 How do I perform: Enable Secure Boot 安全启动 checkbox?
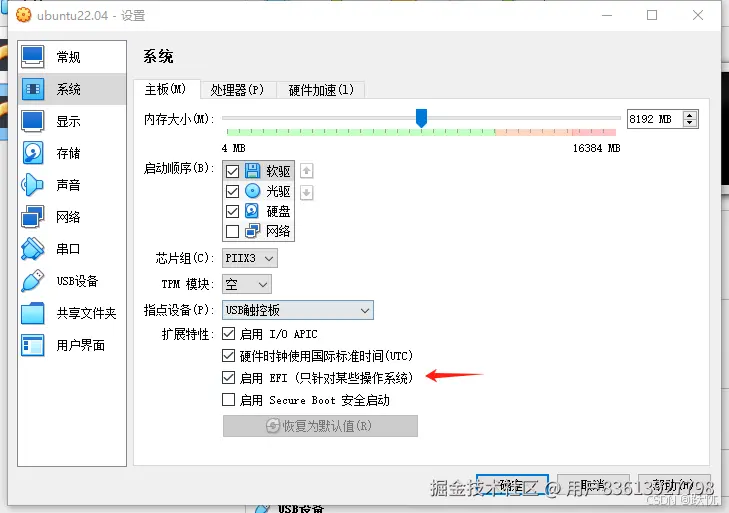pyautogui.click(x=228, y=400)
